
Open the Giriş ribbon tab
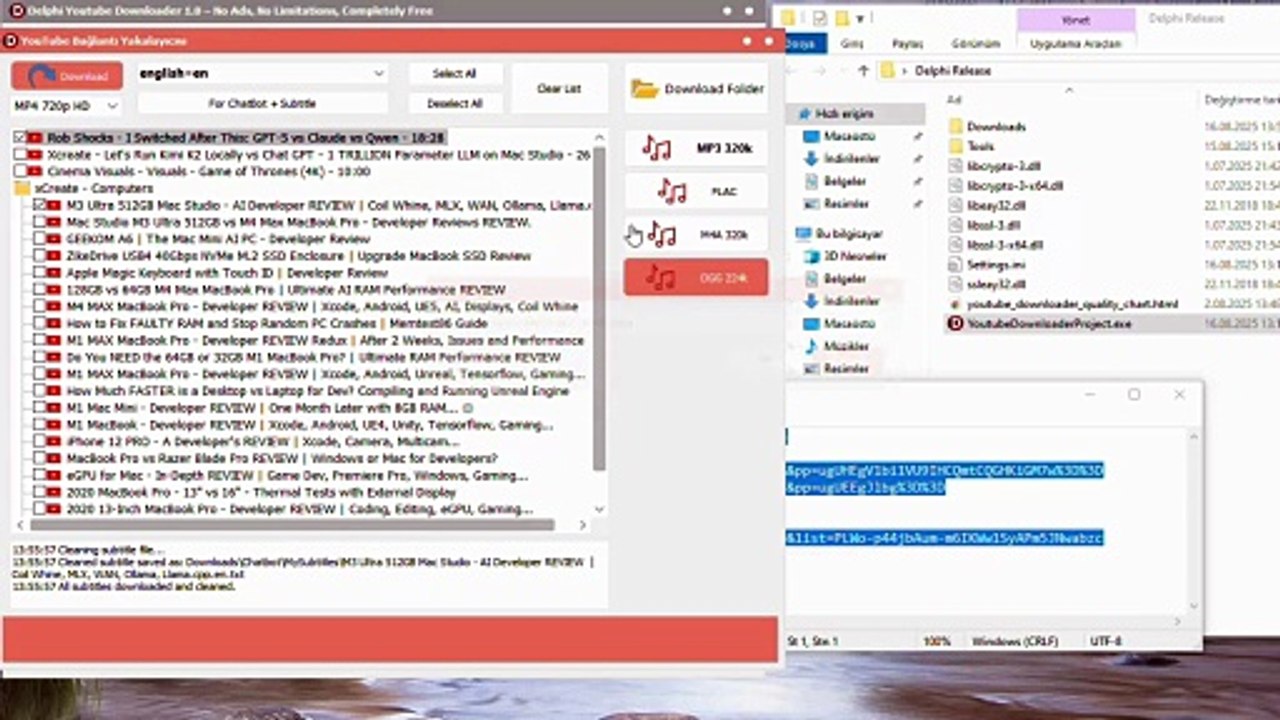pyautogui.click(x=852, y=44)
